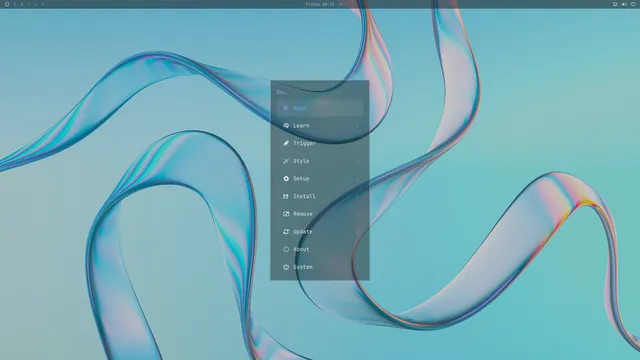Click the Update label text
The width and height of the screenshot is (640, 360).
(x=303, y=231)
